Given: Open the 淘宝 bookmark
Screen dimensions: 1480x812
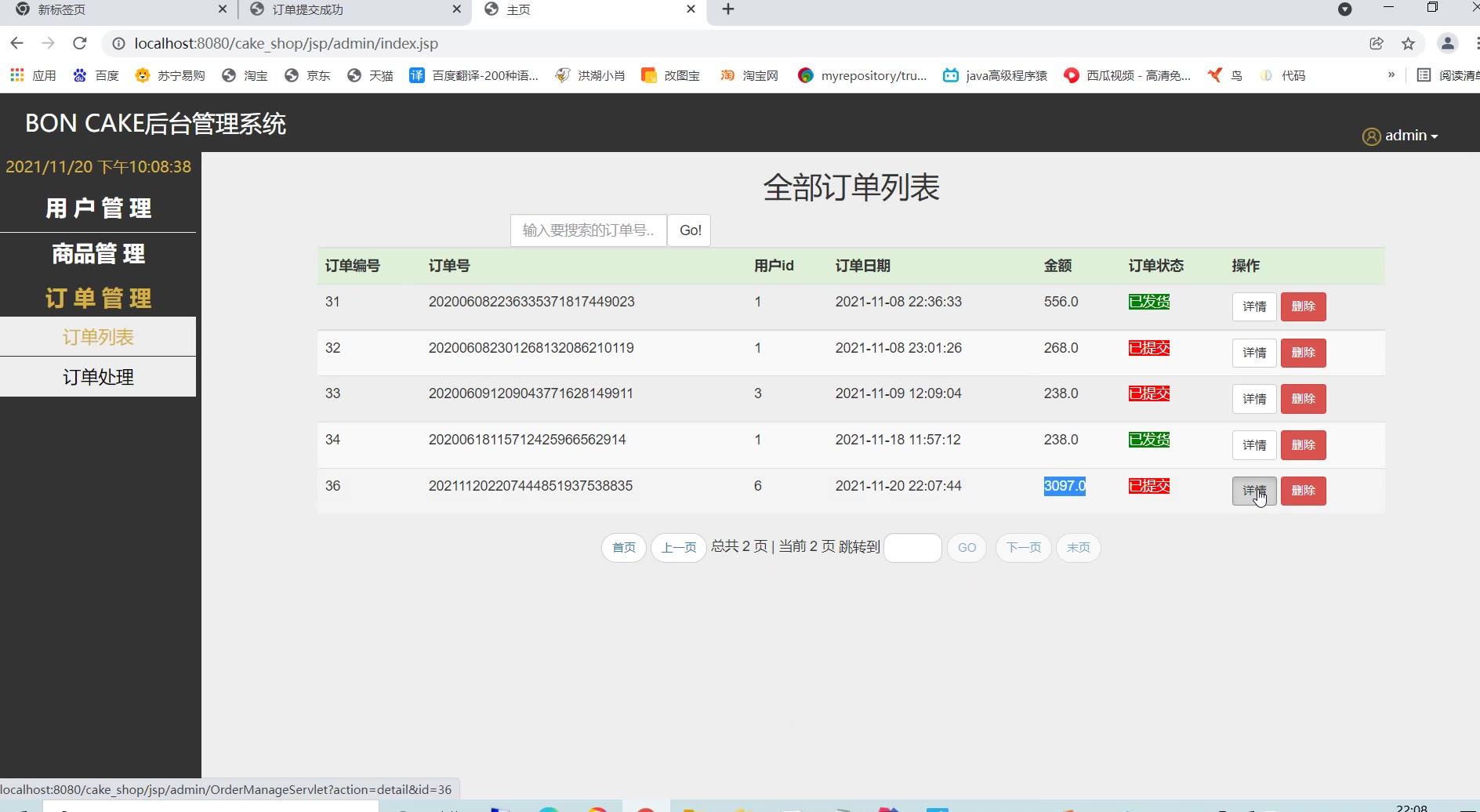Looking at the screenshot, I should coord(245,75).
